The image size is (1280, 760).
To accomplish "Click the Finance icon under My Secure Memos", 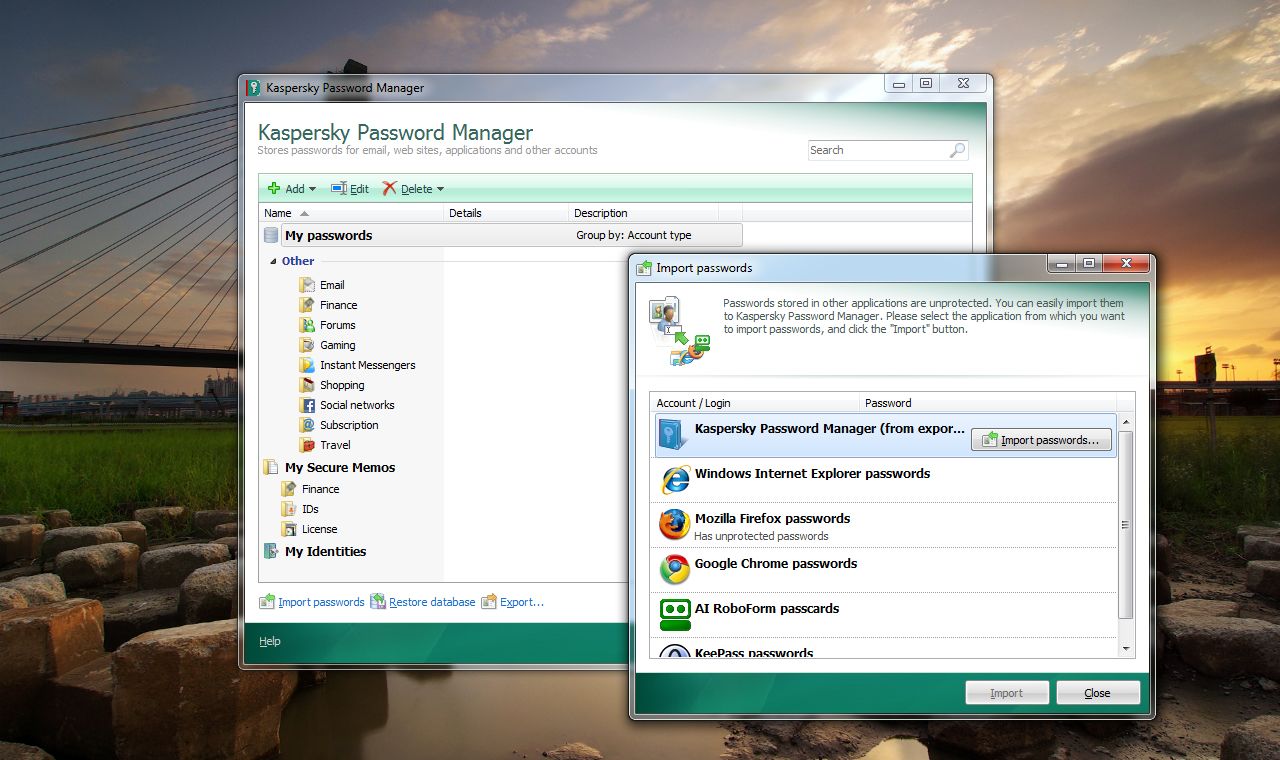I will (289, 489).
